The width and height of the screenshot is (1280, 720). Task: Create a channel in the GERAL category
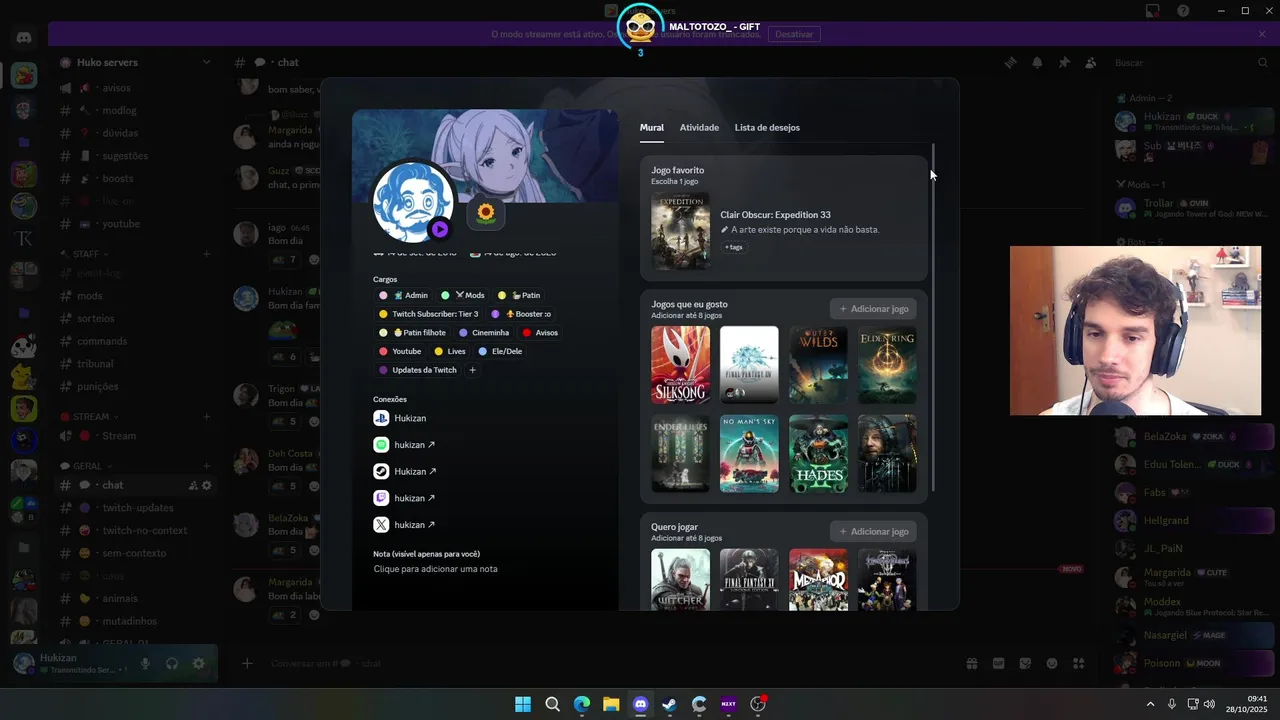coord(207,466)
